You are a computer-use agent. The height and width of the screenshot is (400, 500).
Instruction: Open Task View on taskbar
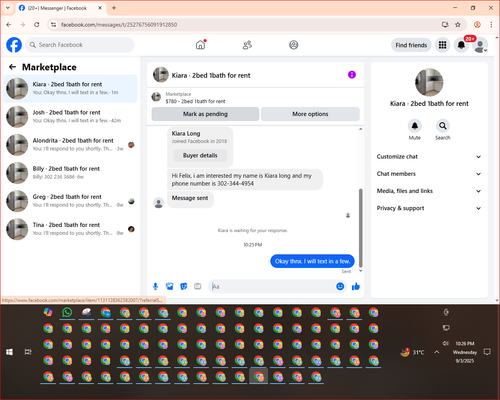tap(28, 352)
